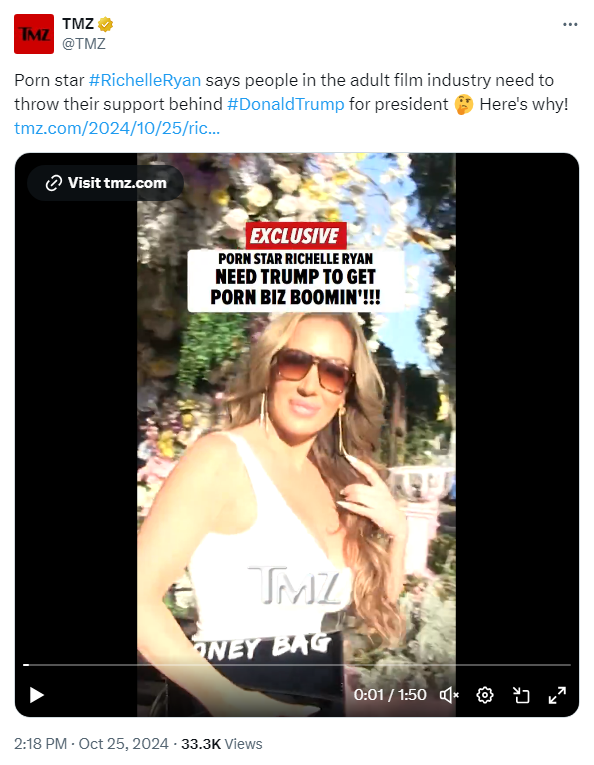Viewport: 594px width, 765px height.
Task: Follow the tmz.com article link
Action: (117, 128)
